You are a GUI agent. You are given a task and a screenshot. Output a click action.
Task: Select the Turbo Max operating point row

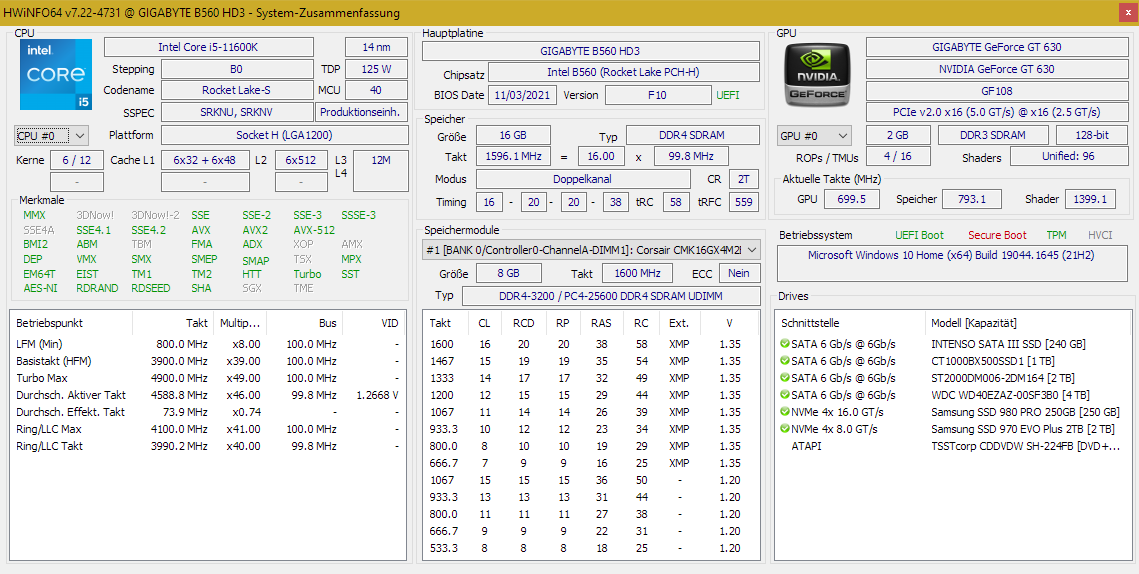tap(208, 378)
